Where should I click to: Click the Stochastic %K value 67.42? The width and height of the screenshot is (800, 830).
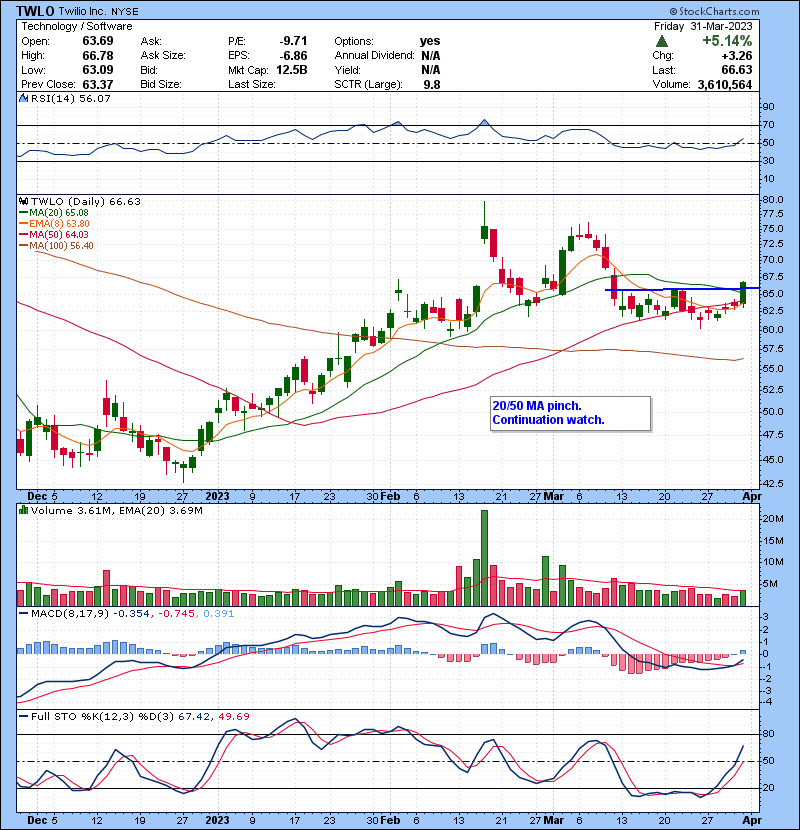pos(193,716)
